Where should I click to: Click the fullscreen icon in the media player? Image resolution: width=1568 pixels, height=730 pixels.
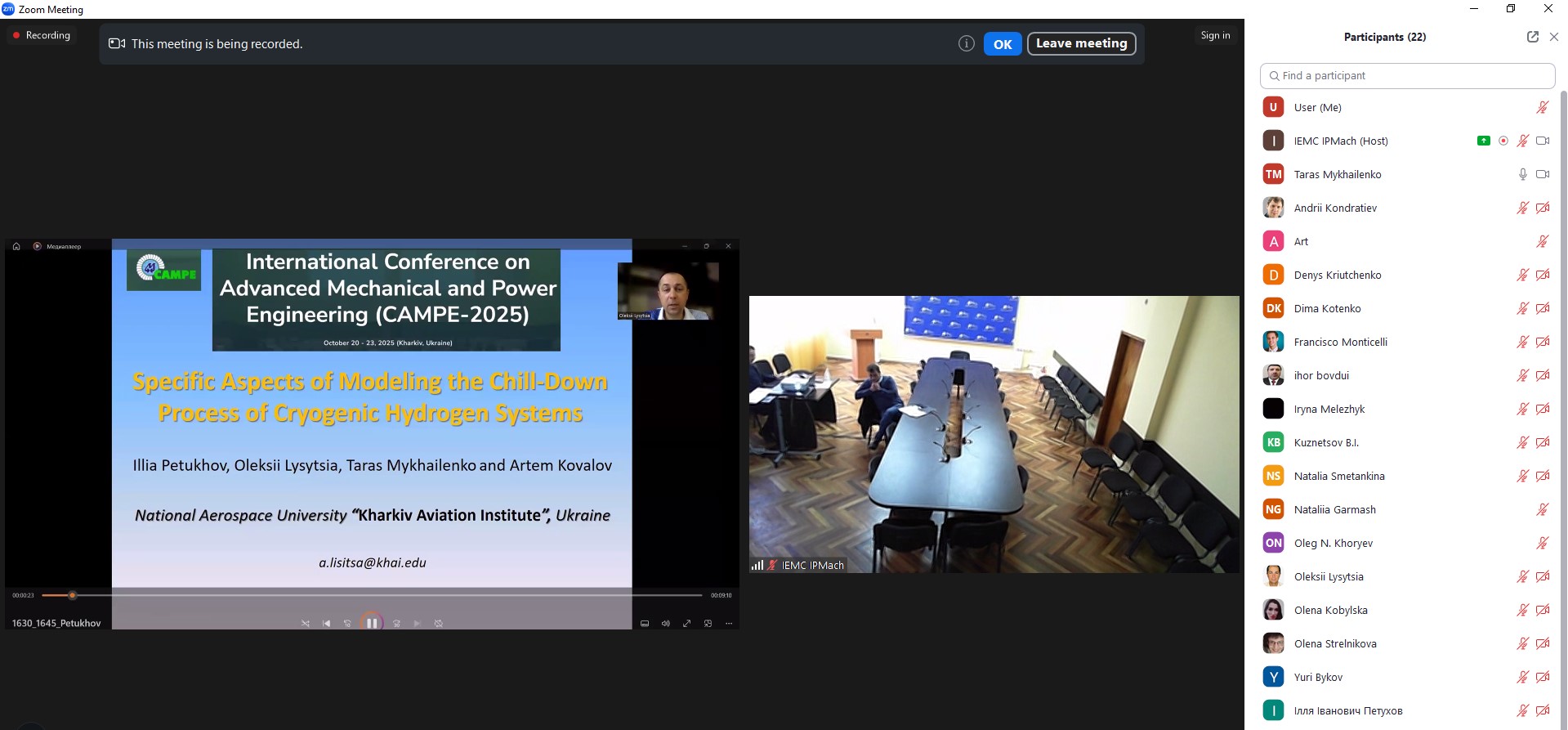(x=686, y=623)
